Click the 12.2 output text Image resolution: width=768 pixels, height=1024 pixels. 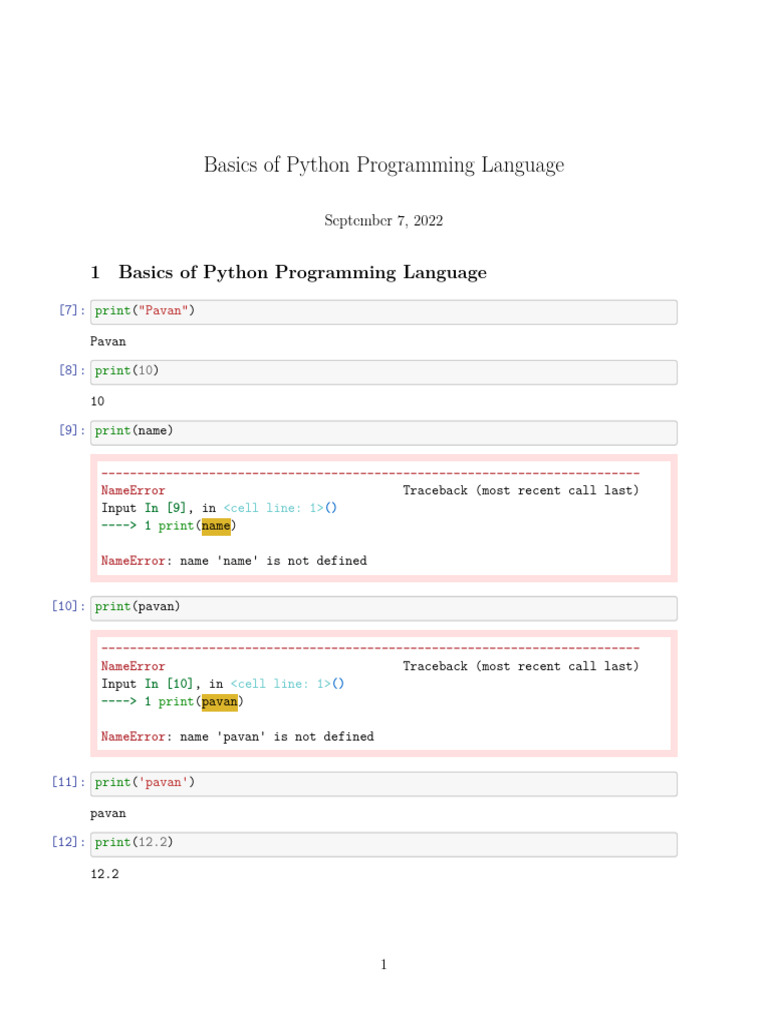pyautogui.click(x=105, y=874)
